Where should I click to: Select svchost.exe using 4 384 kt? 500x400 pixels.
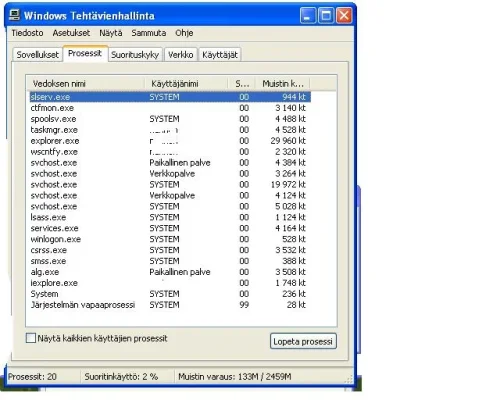tap(170, 163)
